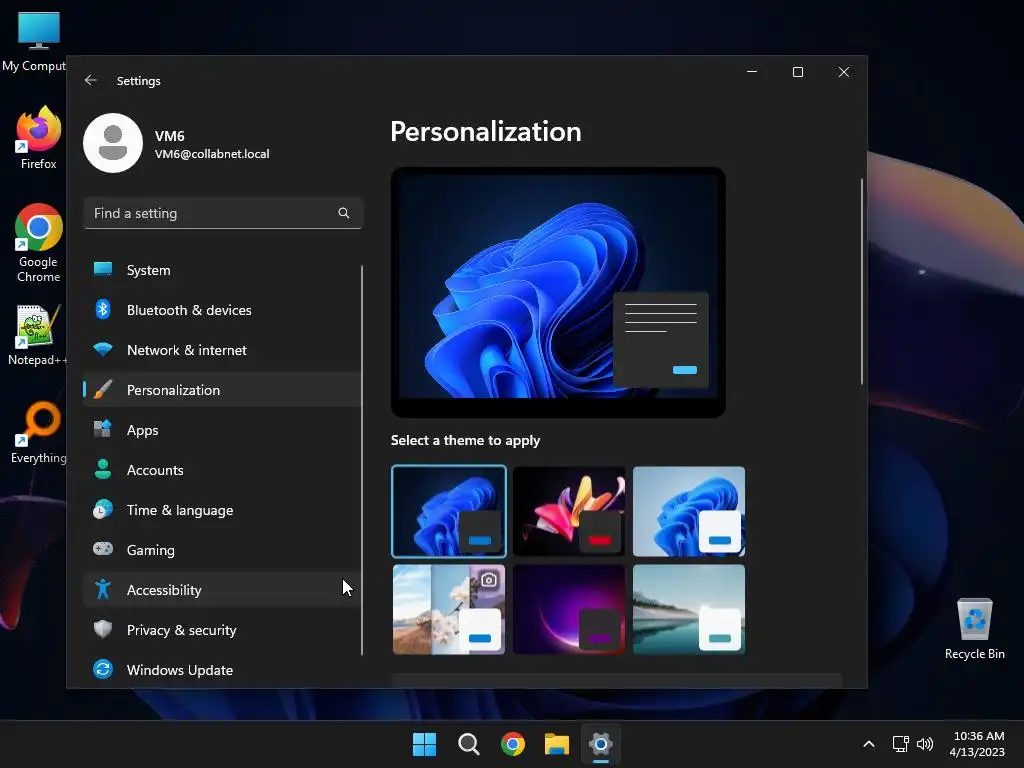Screen dimensions: 1024x768
Task: Apply the purple Captured Motion theme
Action: 569,609
